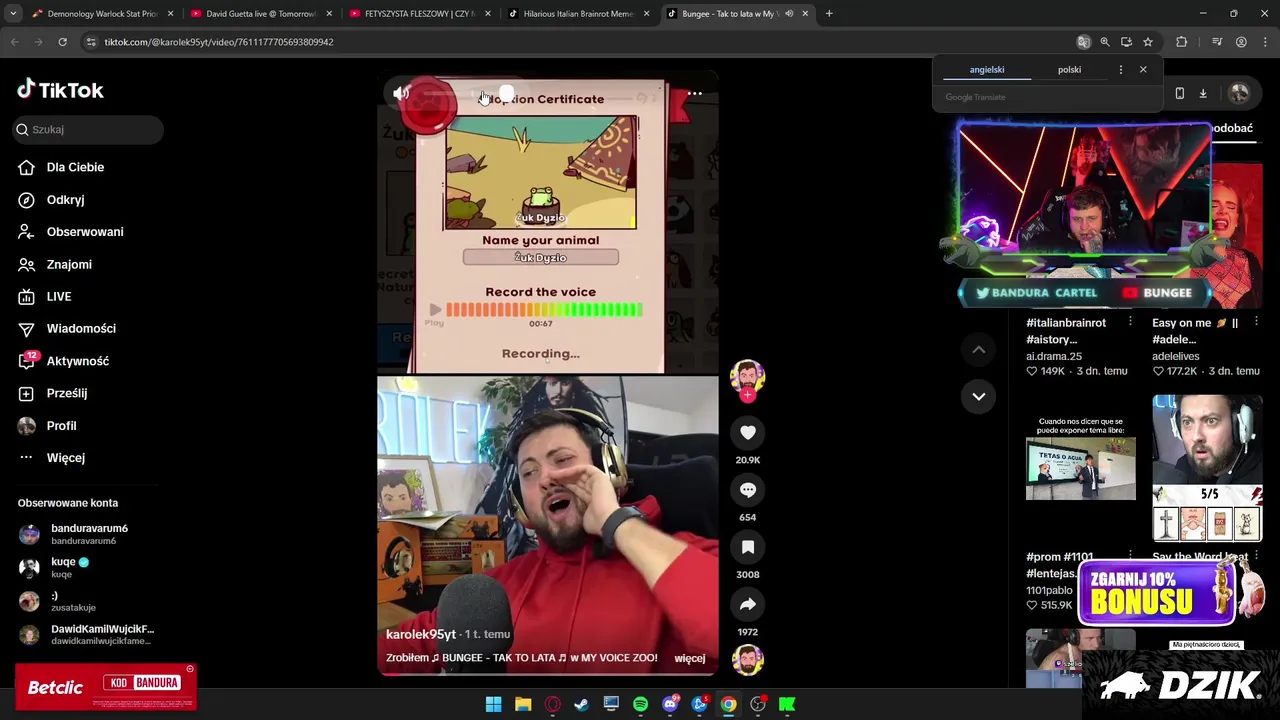Image resolution: width=1280 pixels, height=720 pixels.
Task: Open the comments with the speech bubble icon
Action: pyautogui.click(x=748, y=490)
